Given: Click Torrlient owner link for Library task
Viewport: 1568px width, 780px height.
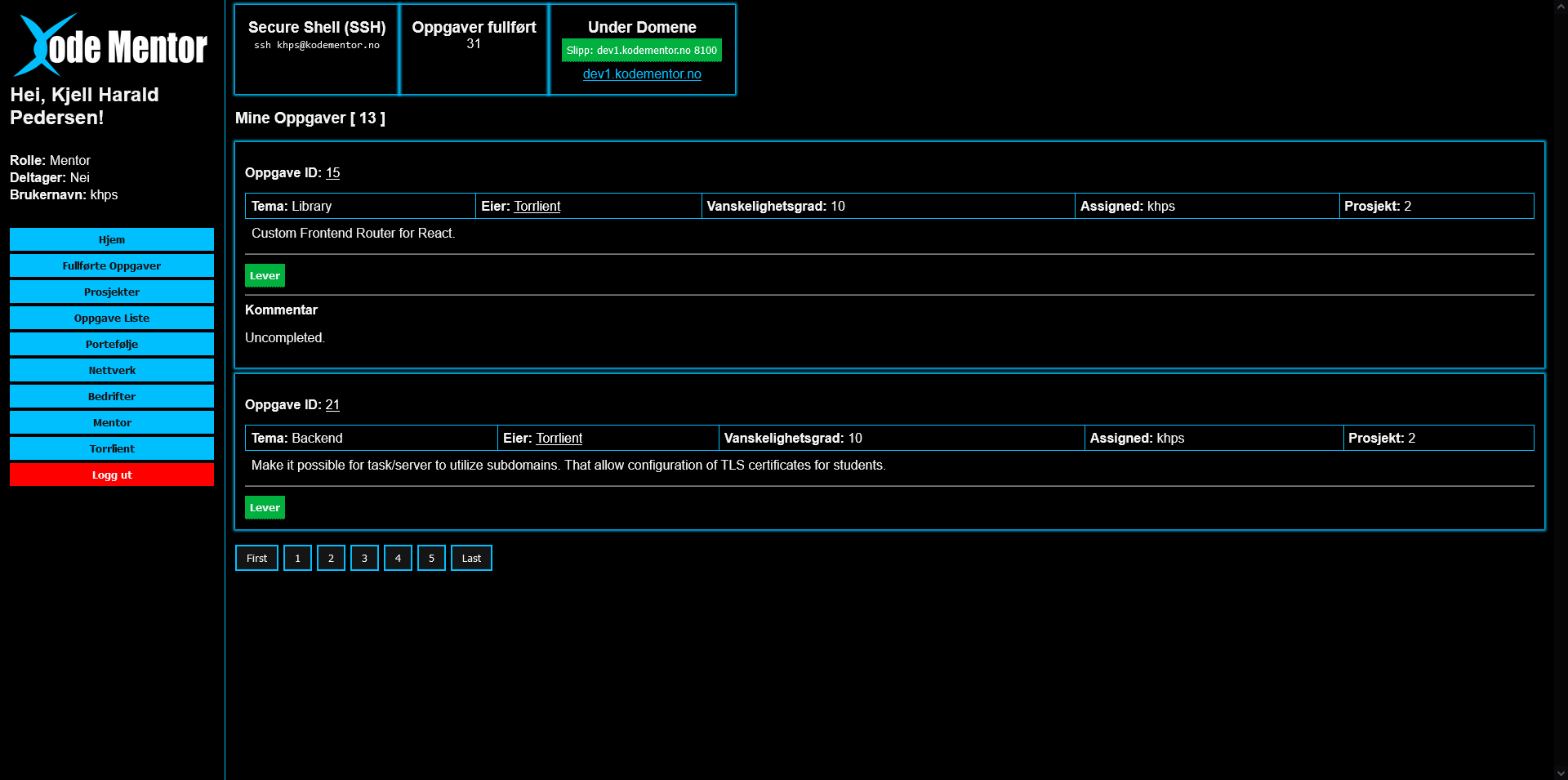Looking at the screenshot, I should [x=537, y=207].
